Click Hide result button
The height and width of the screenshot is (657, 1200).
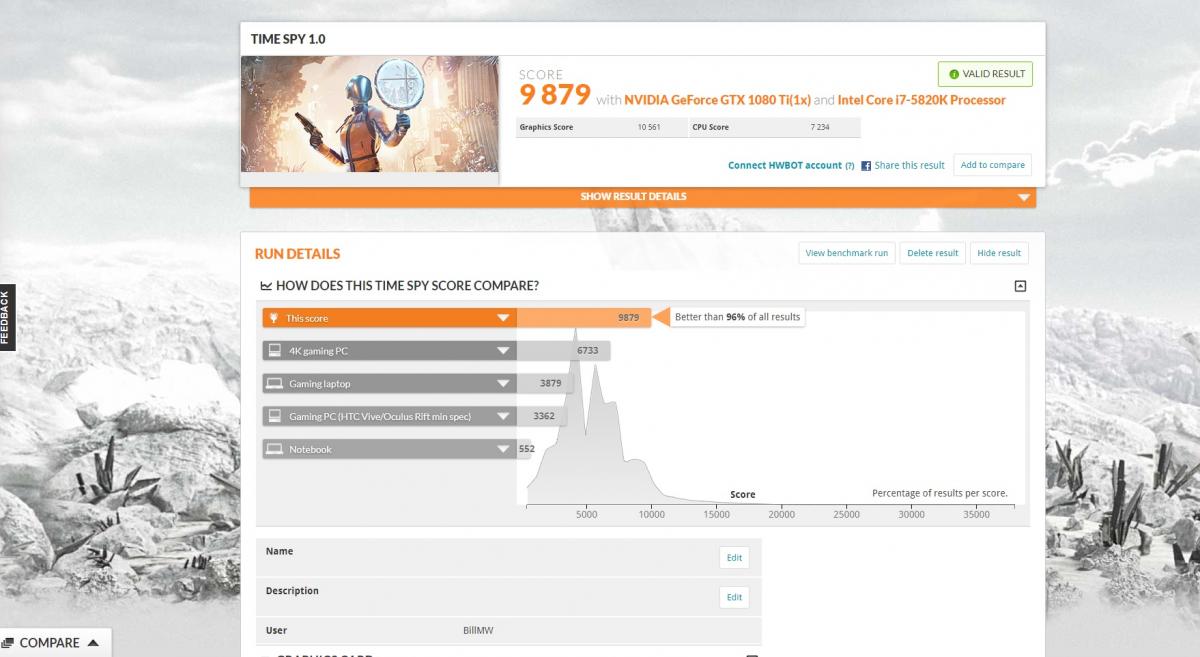[999, 253]
